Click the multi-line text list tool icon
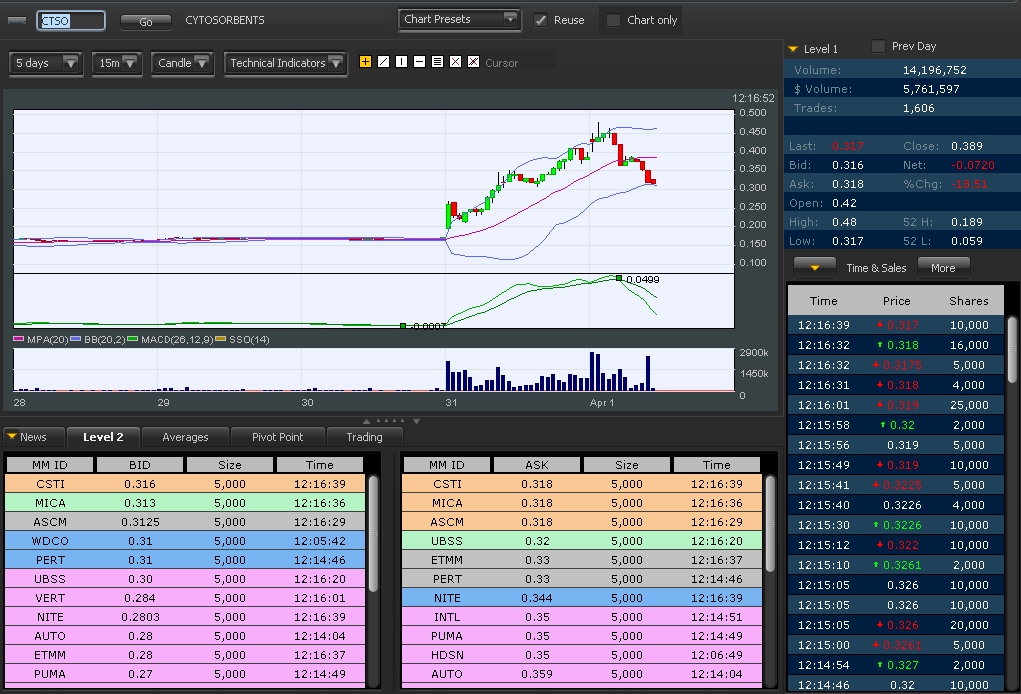Image resolution: width=1021 pixels, height=694 pixels. tap(437, 62)
